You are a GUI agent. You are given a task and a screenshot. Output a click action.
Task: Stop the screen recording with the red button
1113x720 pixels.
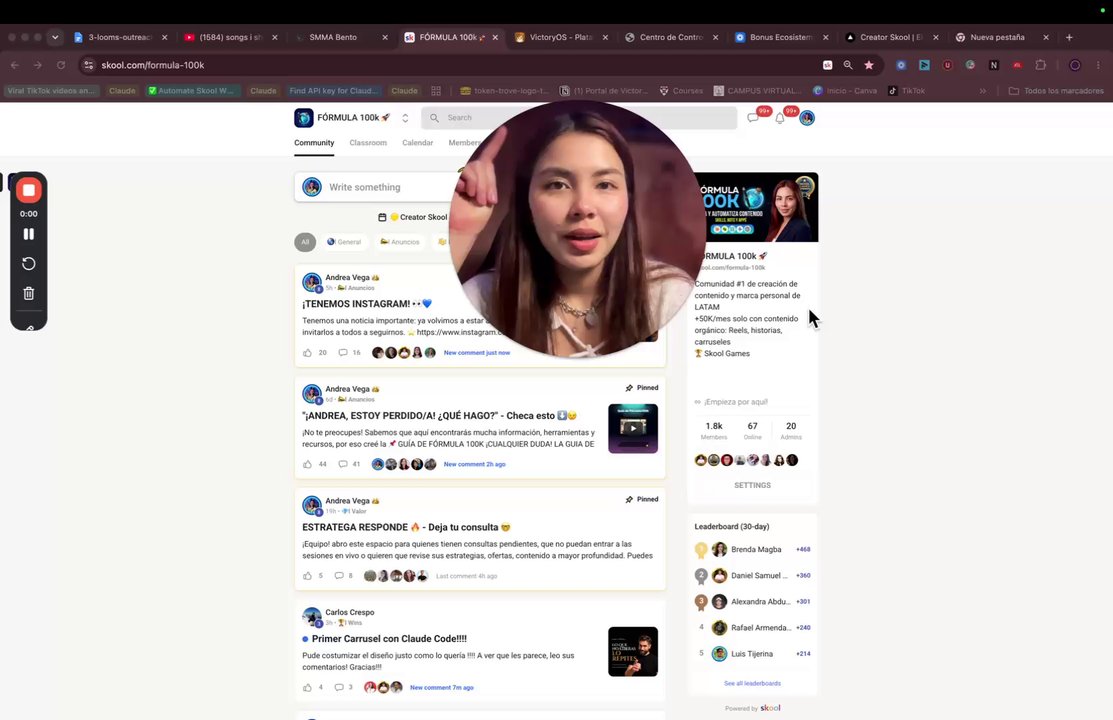(28, 190)
